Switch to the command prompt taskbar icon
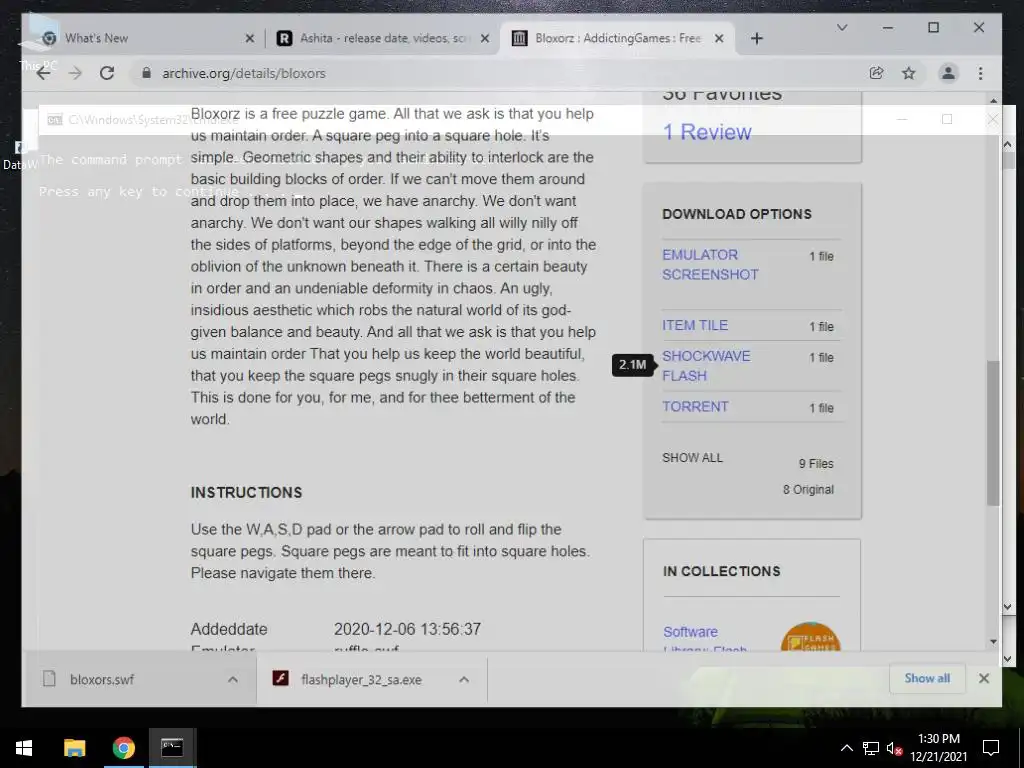 click(172, 748)
